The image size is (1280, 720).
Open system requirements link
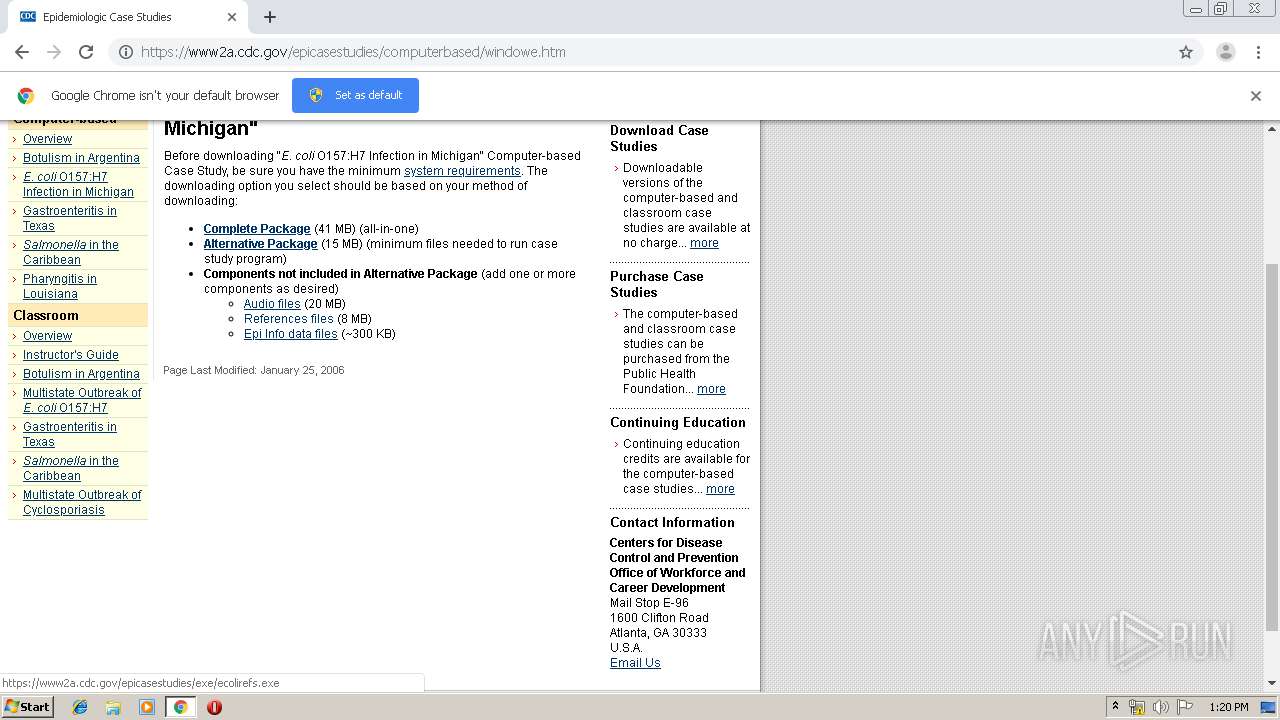462,171
